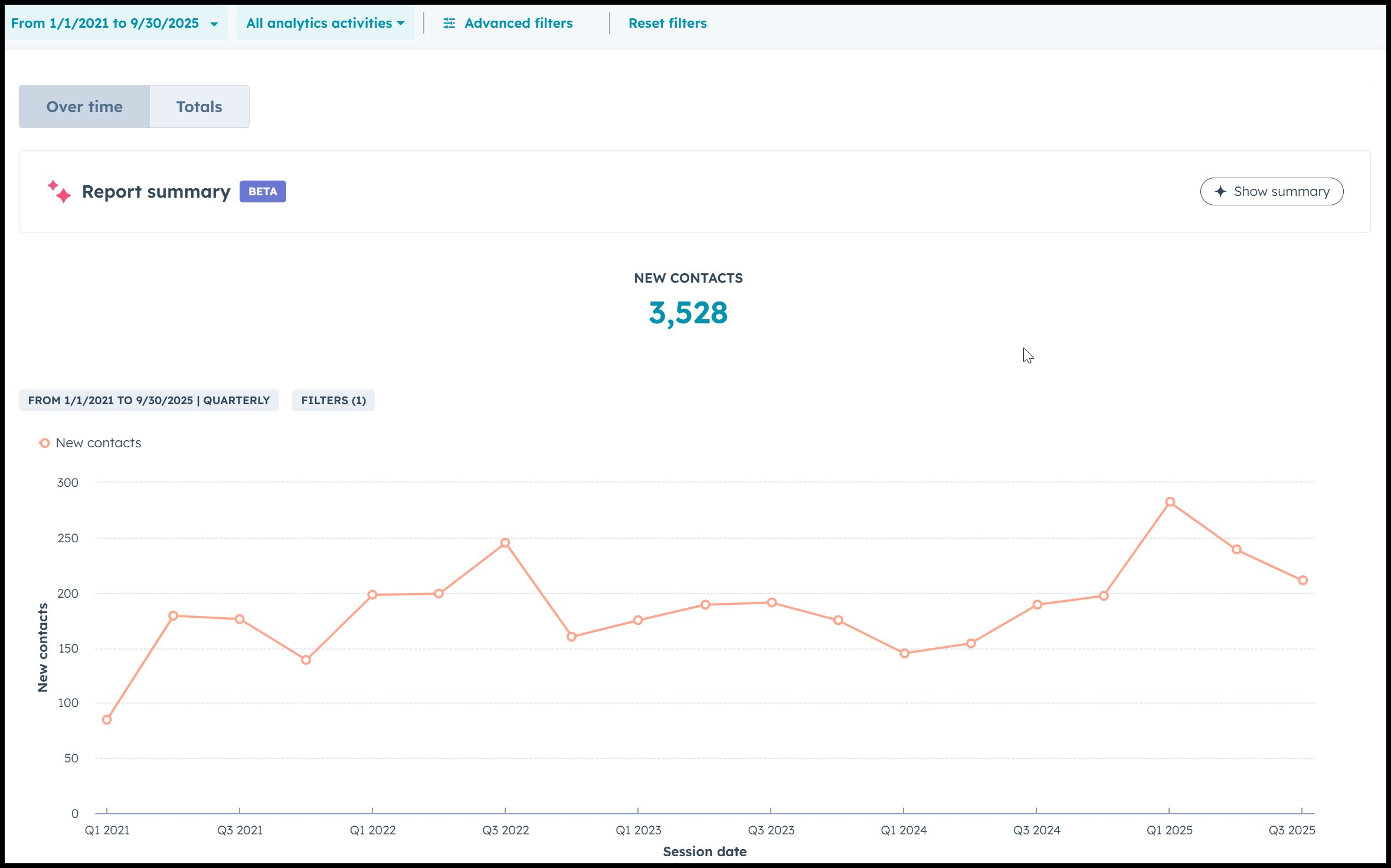Image resolution: width=1391 pixels, height=868 pixels.
Task: Expand the All analytics activities dropdown
Action: pos(325,24)
